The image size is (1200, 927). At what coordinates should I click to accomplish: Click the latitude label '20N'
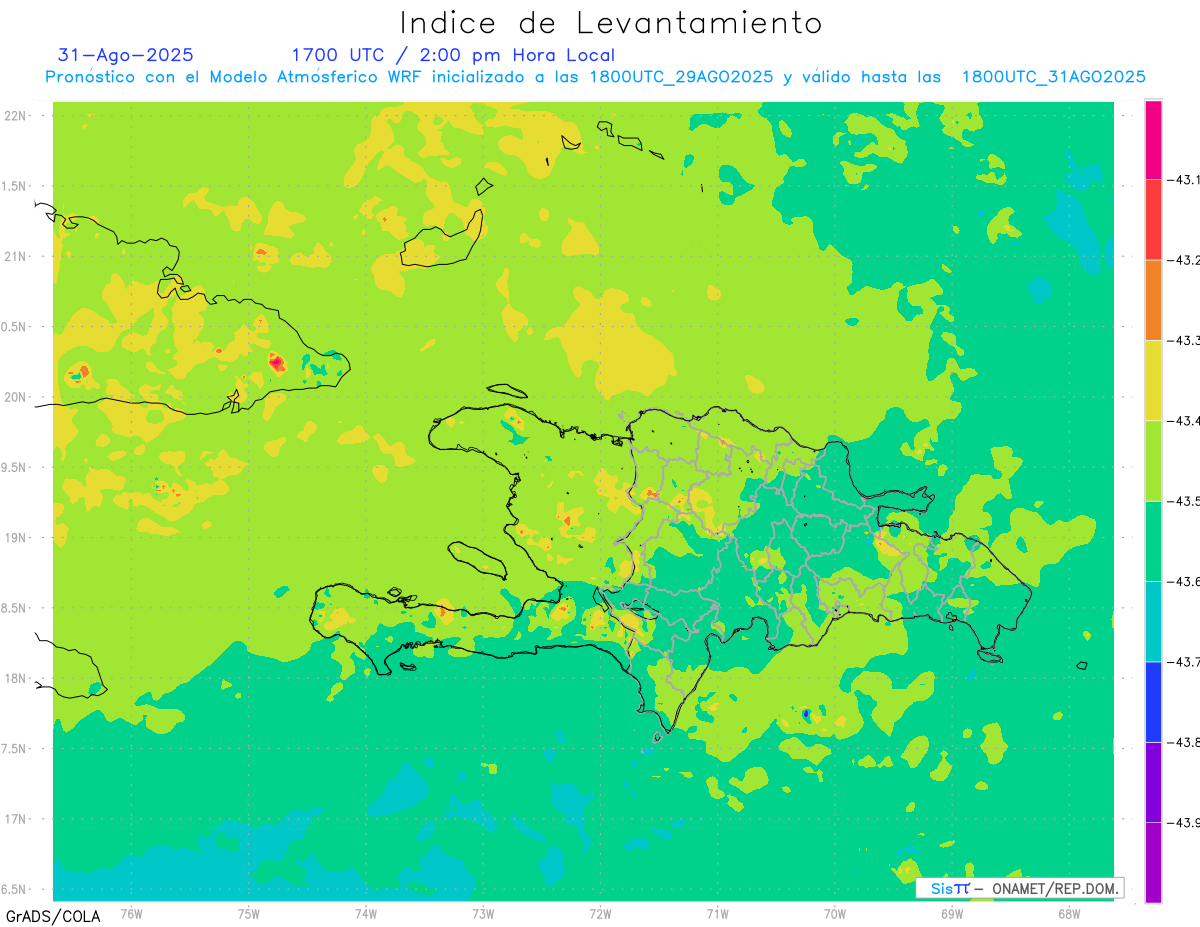[x=15, y=397]
